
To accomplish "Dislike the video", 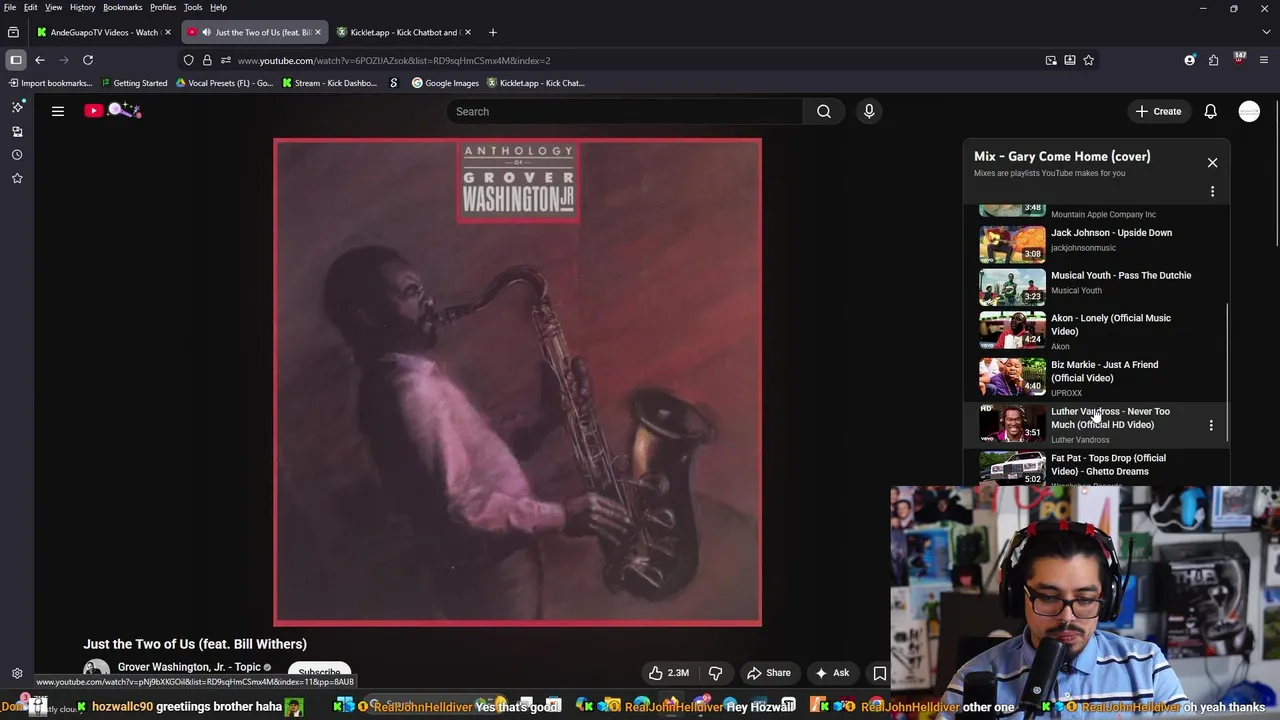I will [715, 673].
